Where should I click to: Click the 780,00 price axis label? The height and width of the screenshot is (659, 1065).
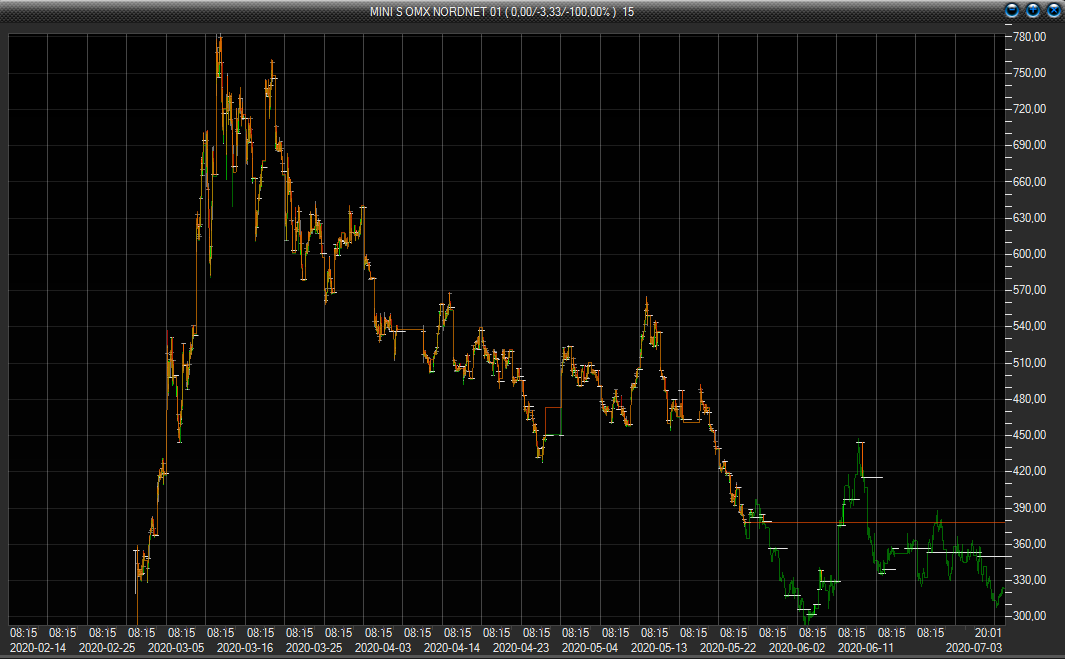(x=1029, y=37)
